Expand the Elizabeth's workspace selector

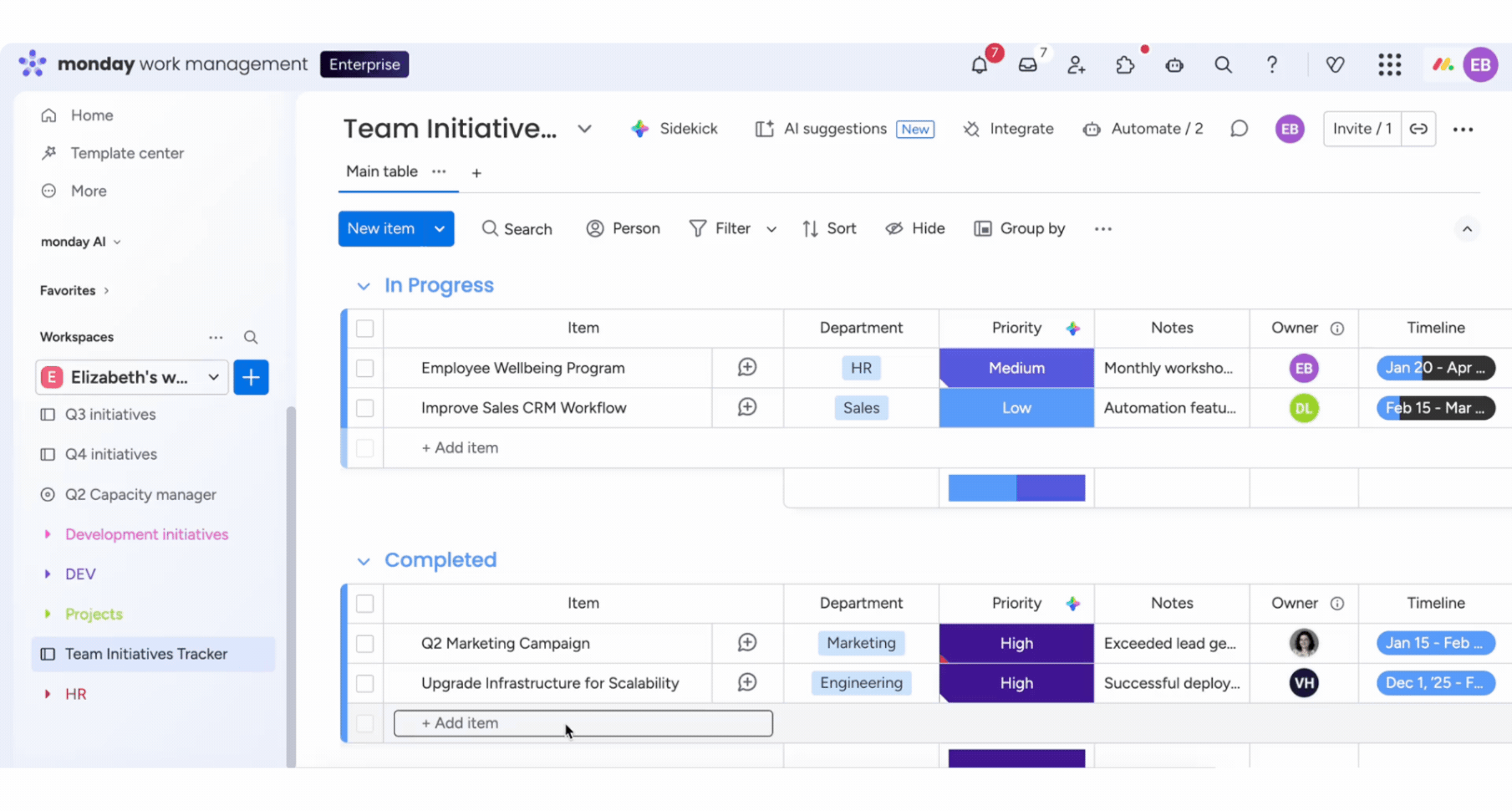tap(213, 377)
